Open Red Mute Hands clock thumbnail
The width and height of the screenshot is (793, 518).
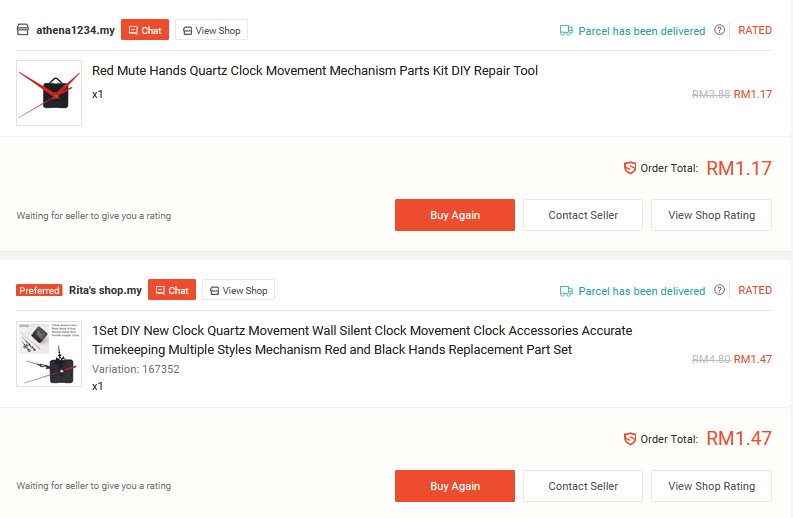(49, 93)
